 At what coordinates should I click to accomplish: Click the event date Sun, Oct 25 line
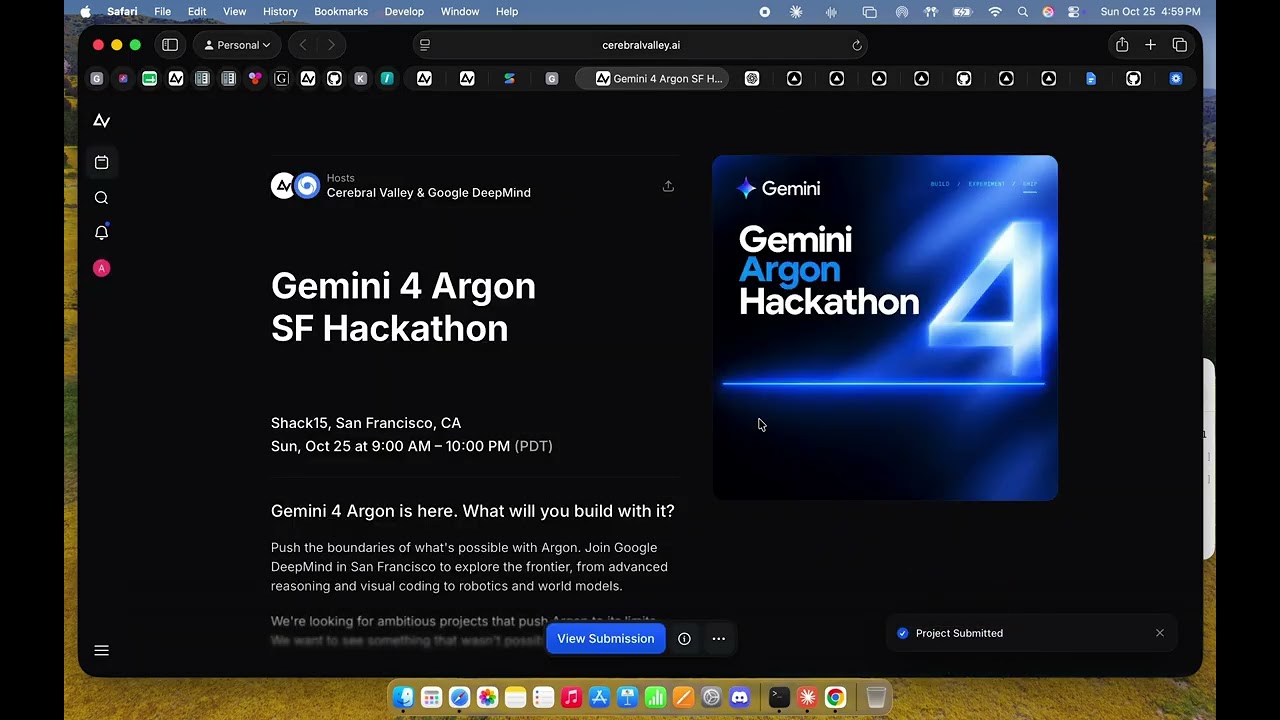click(x=412, y=446)
